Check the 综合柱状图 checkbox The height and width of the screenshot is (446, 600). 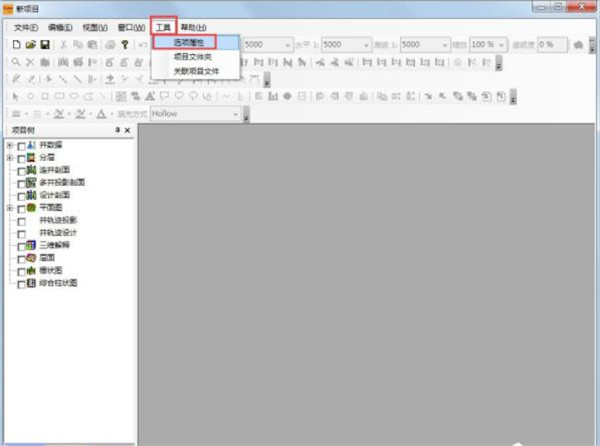22,283
